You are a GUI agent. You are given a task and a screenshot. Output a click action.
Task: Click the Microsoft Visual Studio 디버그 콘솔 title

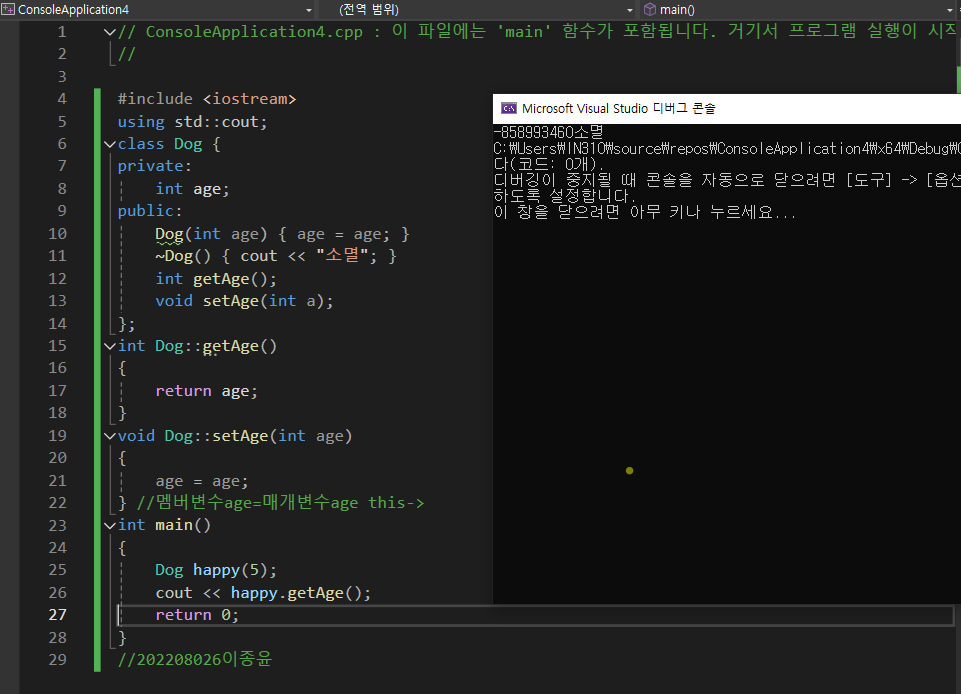click(x=618, y=109)
